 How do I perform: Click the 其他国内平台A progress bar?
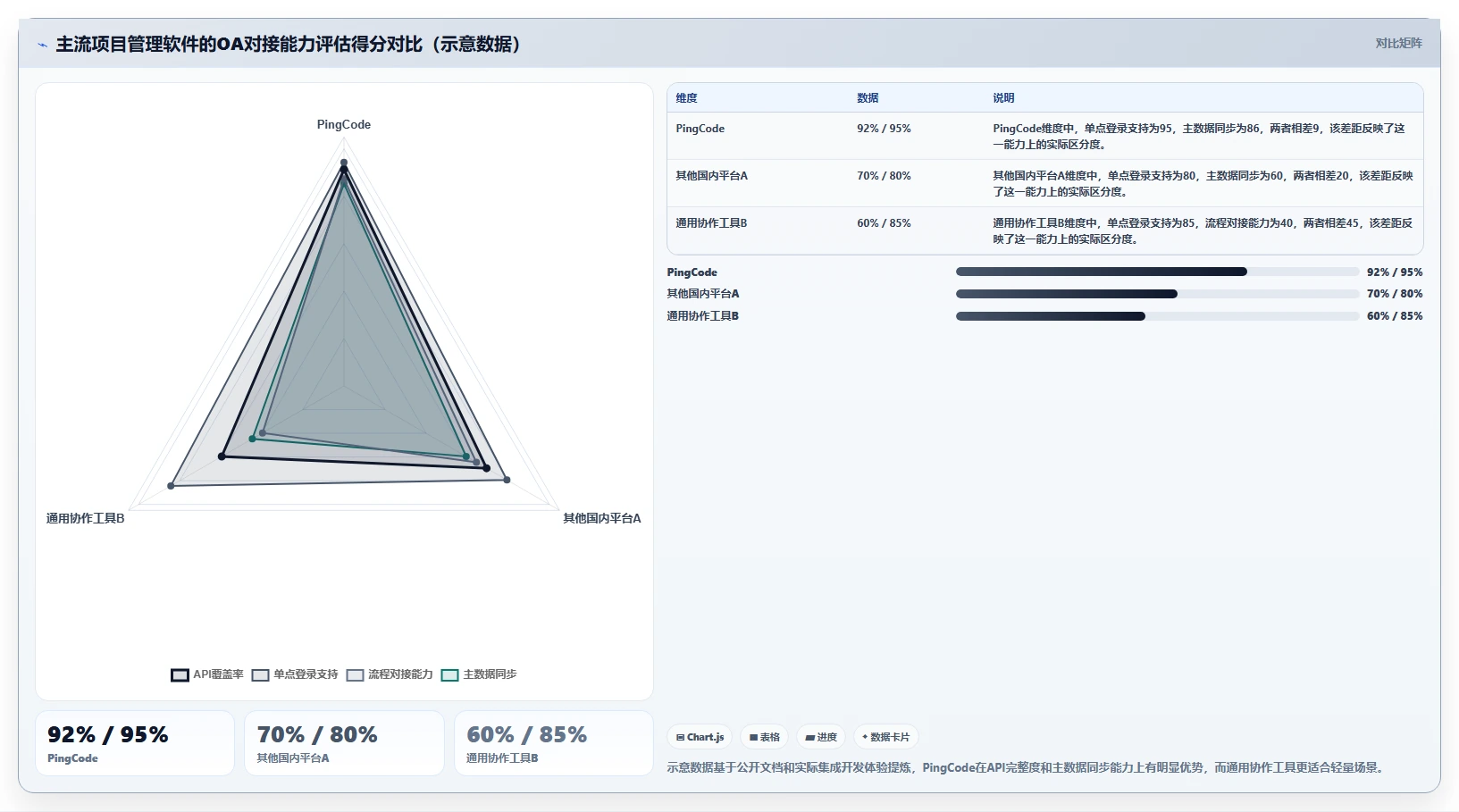pos(1157,294)
